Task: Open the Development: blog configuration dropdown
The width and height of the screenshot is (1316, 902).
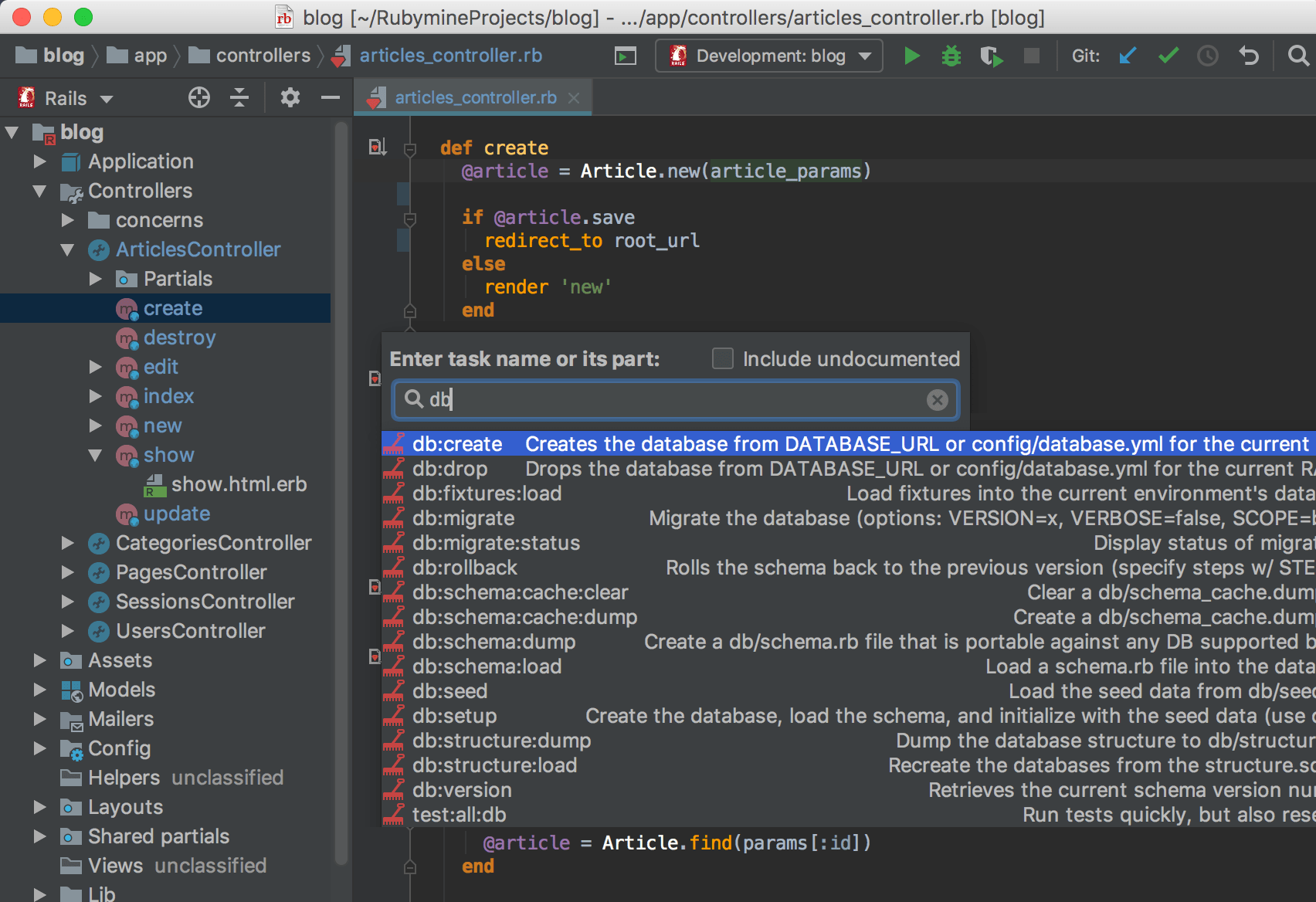Action: click(864, 56)
